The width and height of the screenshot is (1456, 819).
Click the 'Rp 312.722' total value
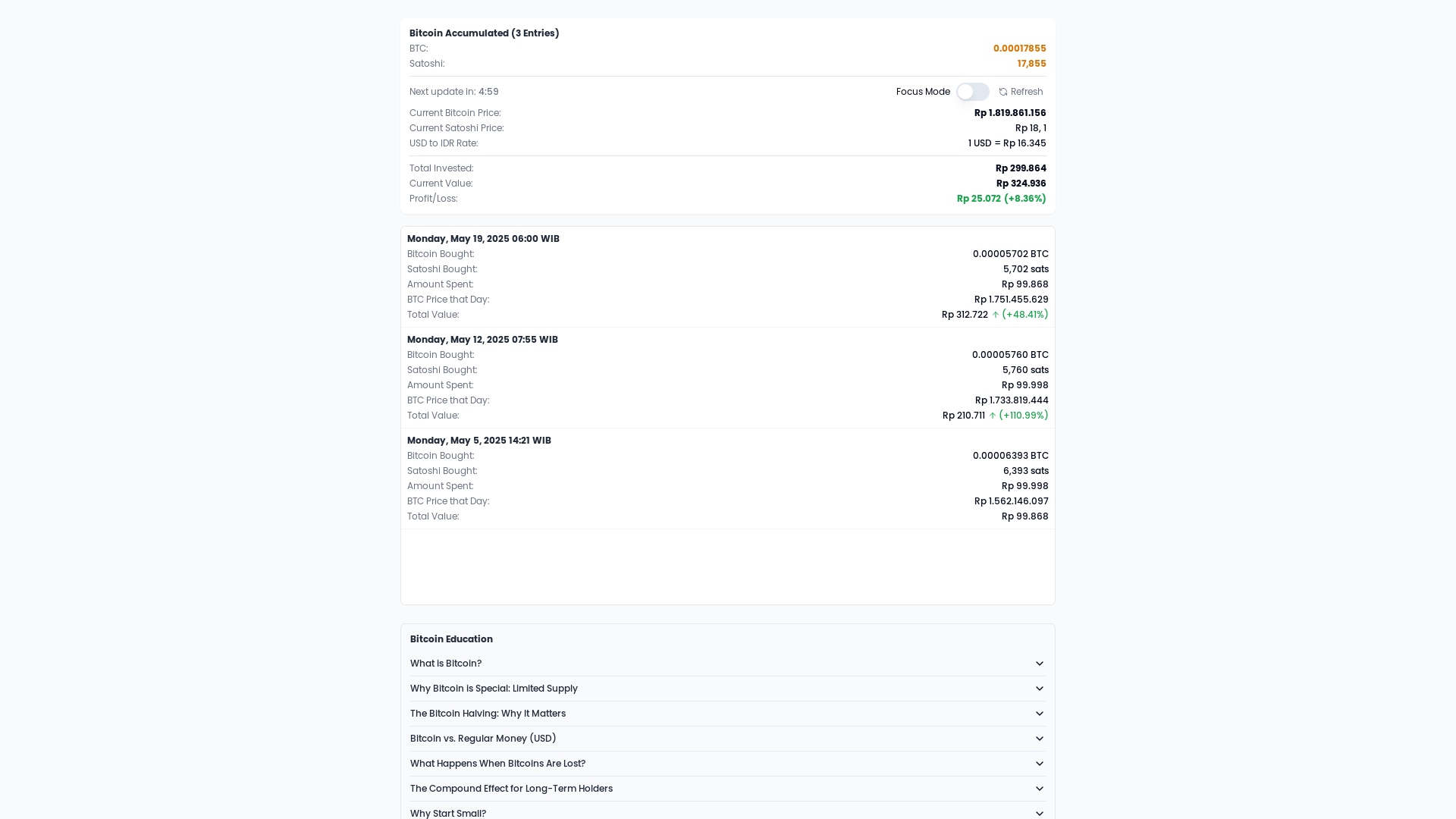tap(965, 315)
